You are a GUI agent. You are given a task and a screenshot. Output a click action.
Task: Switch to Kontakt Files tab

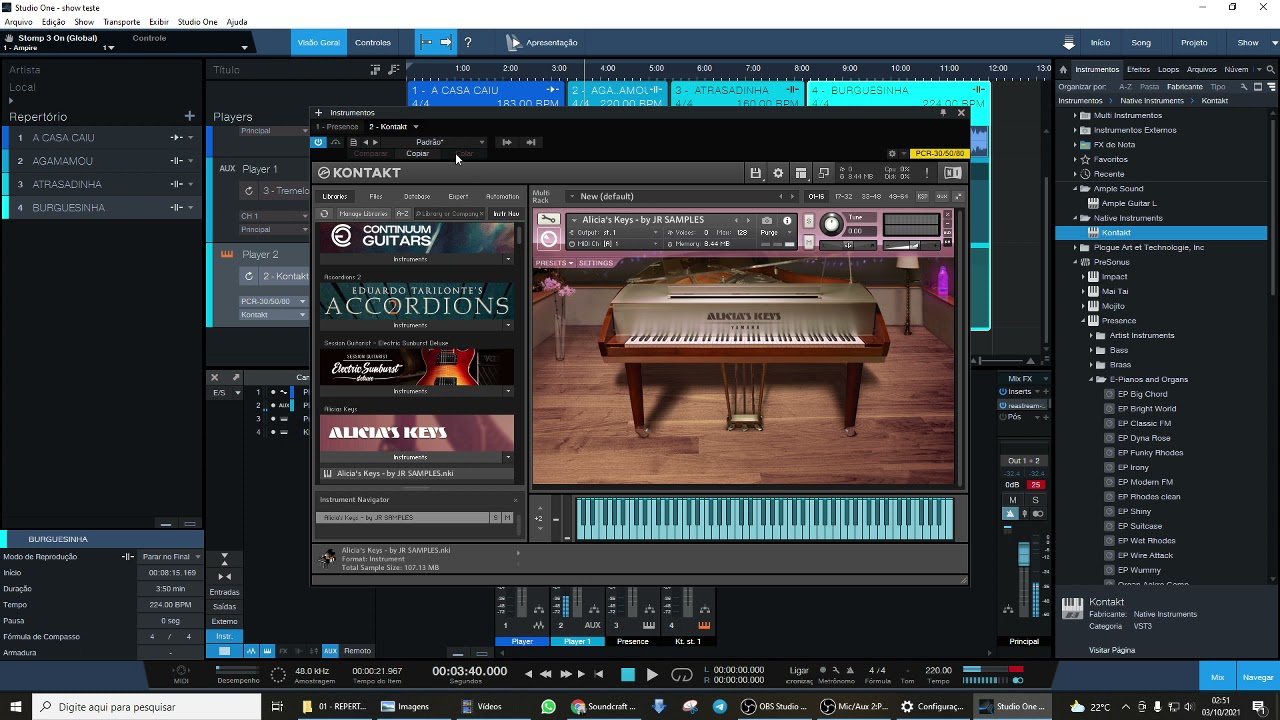coord(375,197)
